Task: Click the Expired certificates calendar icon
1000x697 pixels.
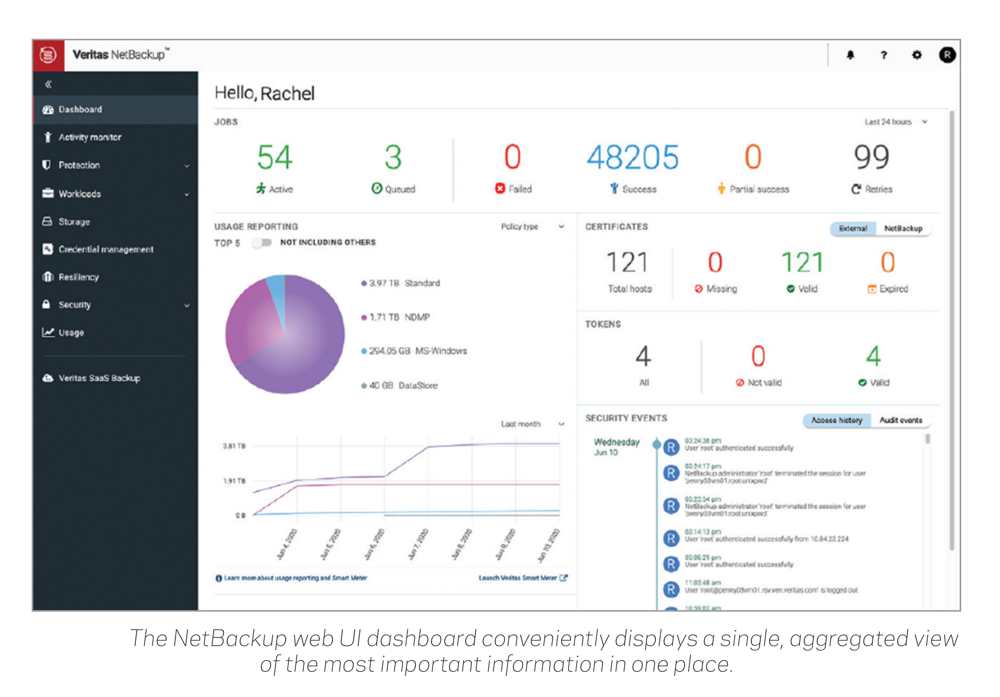Action: [872, 289]
